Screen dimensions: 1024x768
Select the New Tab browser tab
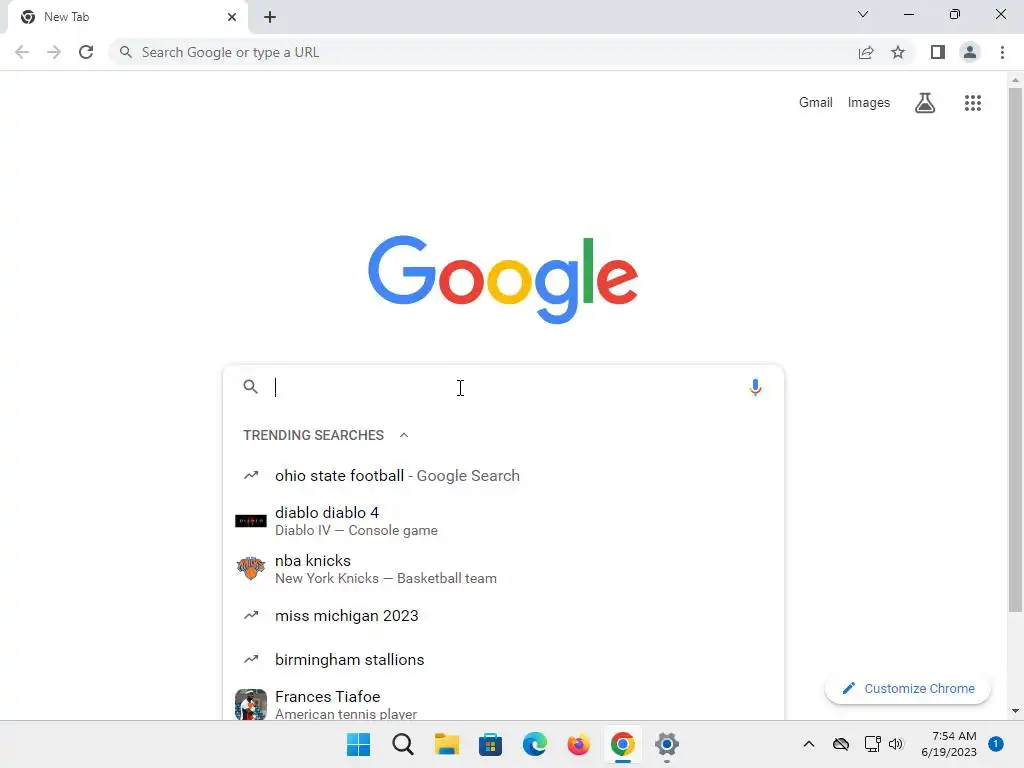tap(127, 17)
